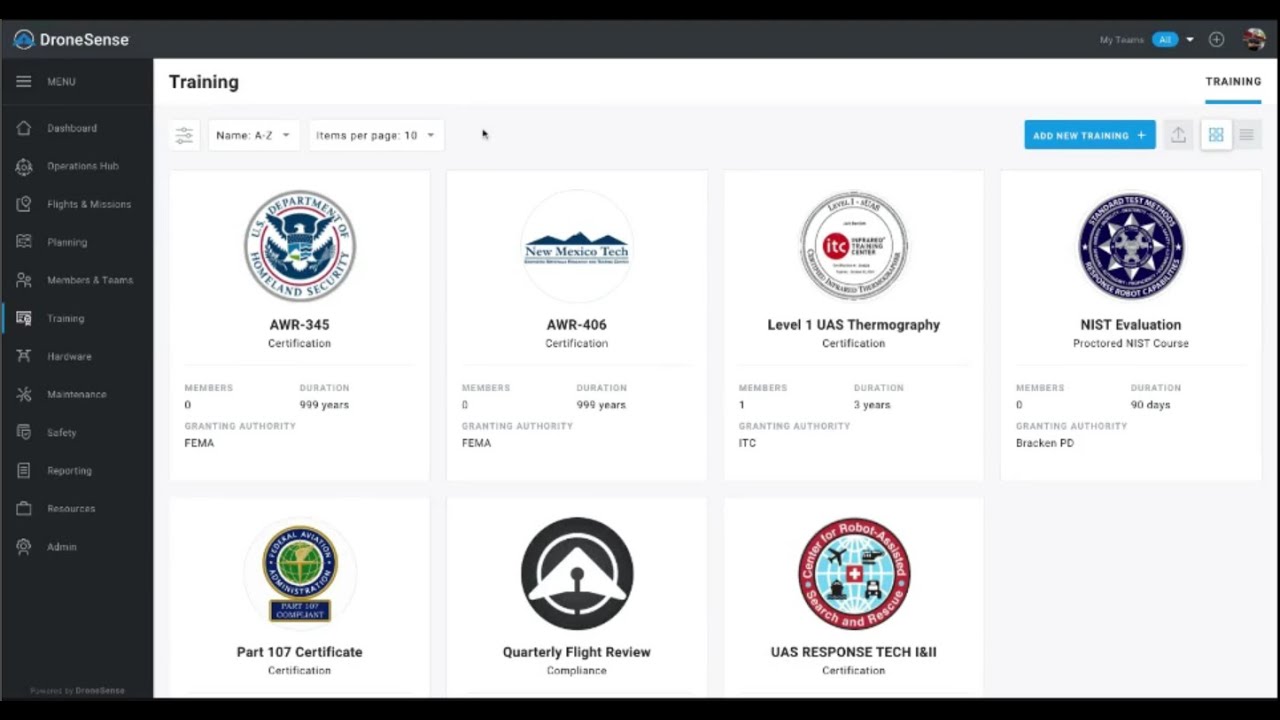This screenshot has width=1280, height=720.
Task: Open the Hardware menu item
Action: coord(69,356)
